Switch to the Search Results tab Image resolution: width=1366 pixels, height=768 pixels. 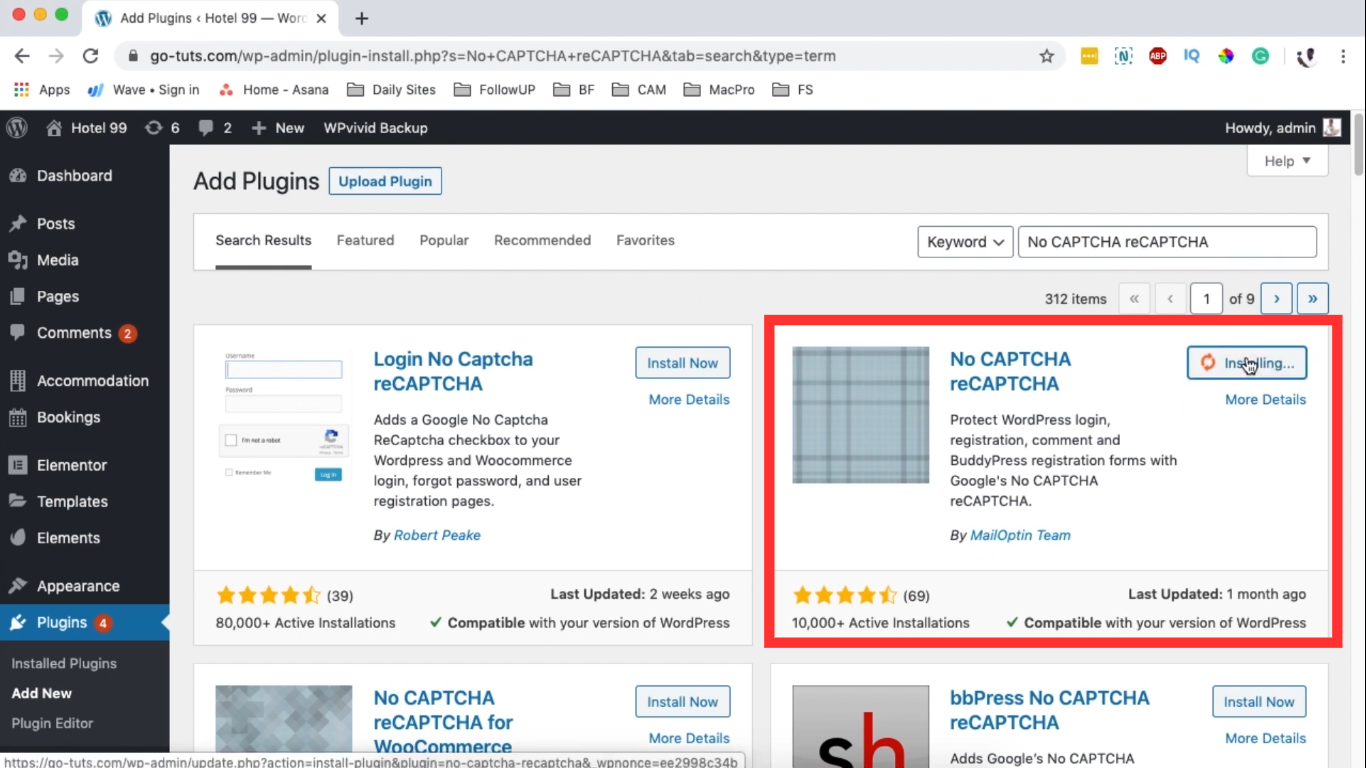click(x=264, y=240)
